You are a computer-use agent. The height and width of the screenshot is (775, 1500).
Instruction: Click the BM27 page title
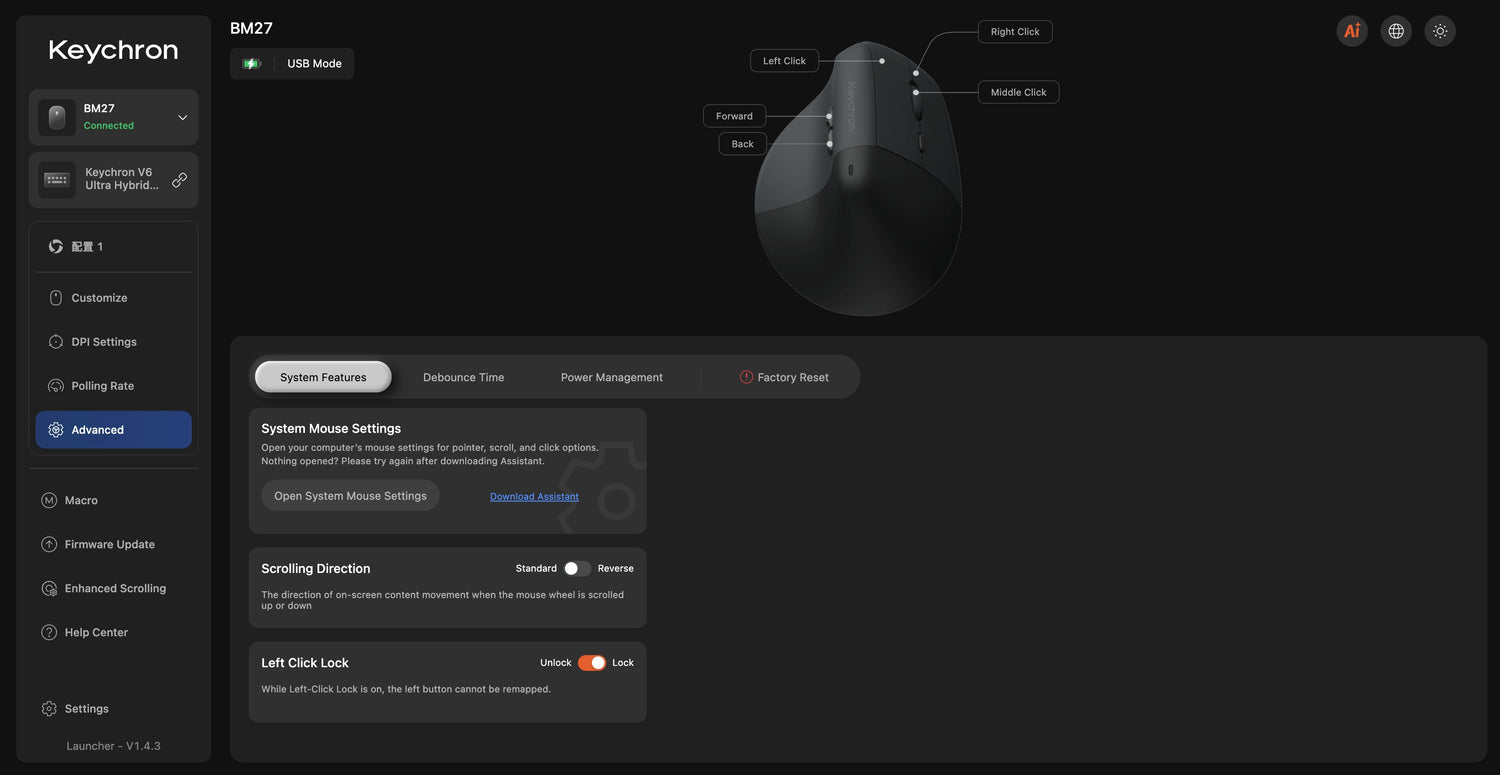point(251,28)
